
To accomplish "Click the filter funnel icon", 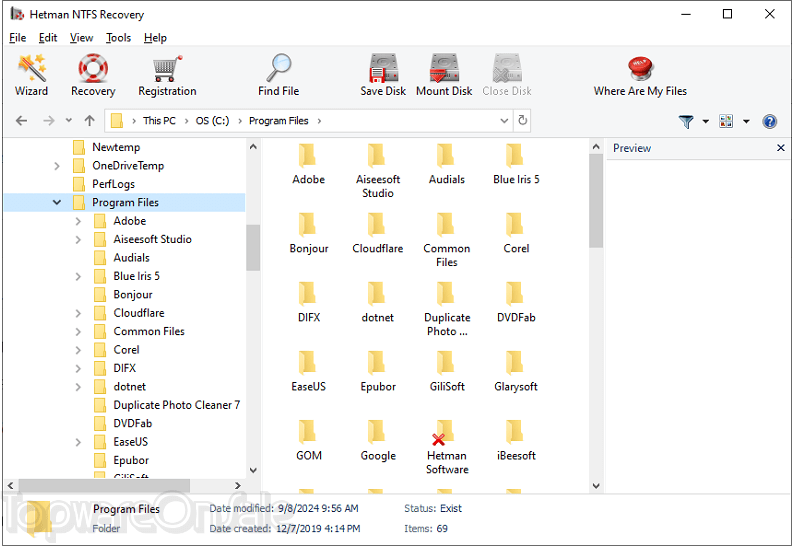I will tap(686, 121).
